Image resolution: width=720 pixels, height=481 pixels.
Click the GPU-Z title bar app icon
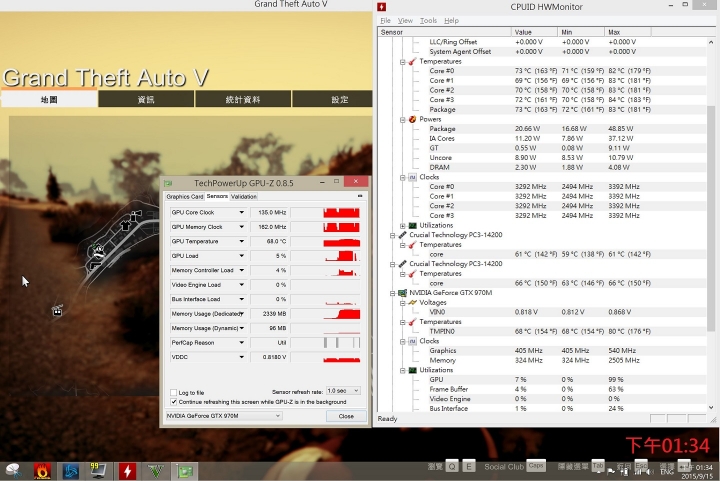coord(168,183)
